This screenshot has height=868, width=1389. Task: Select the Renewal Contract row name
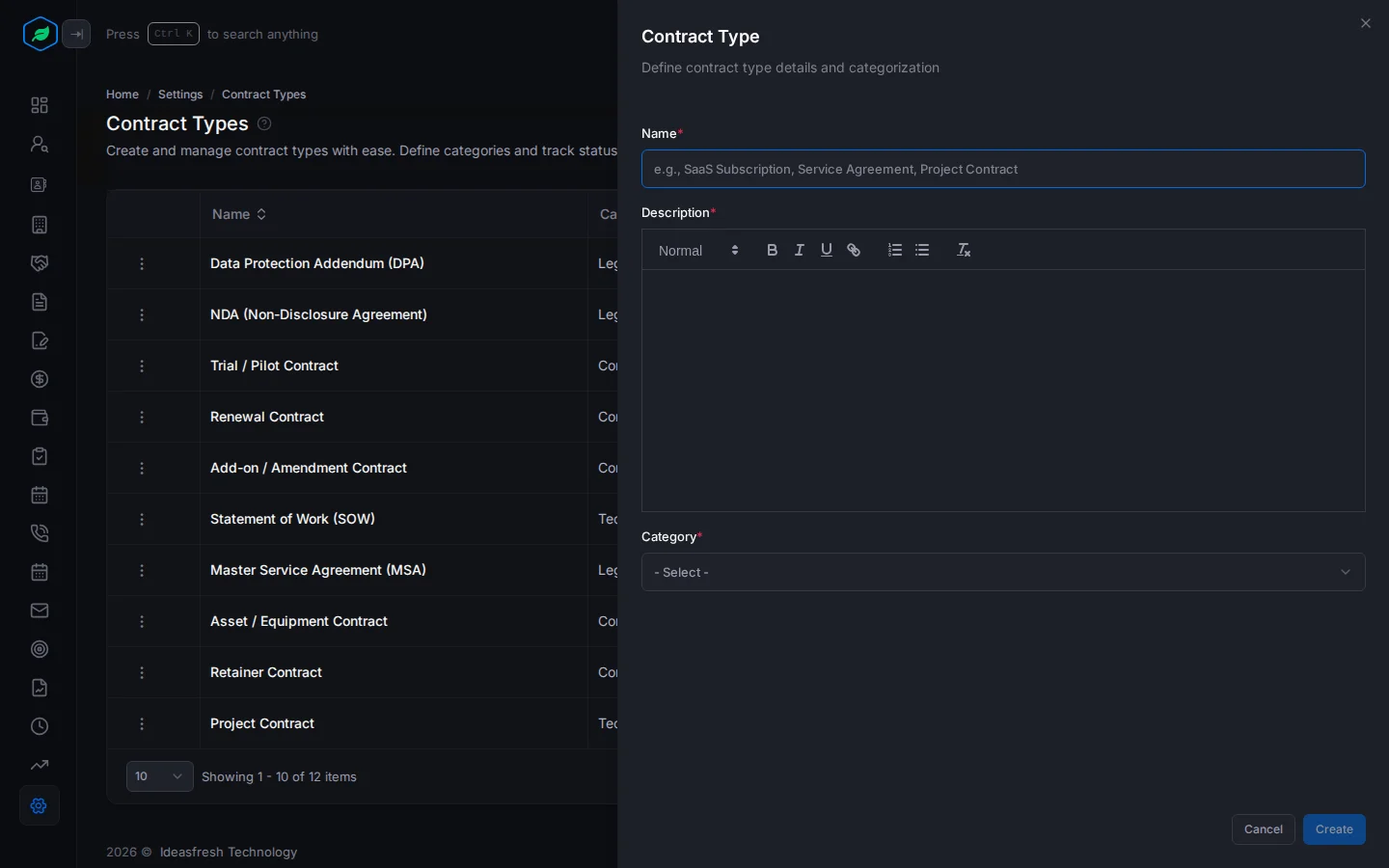click(267, 417)
